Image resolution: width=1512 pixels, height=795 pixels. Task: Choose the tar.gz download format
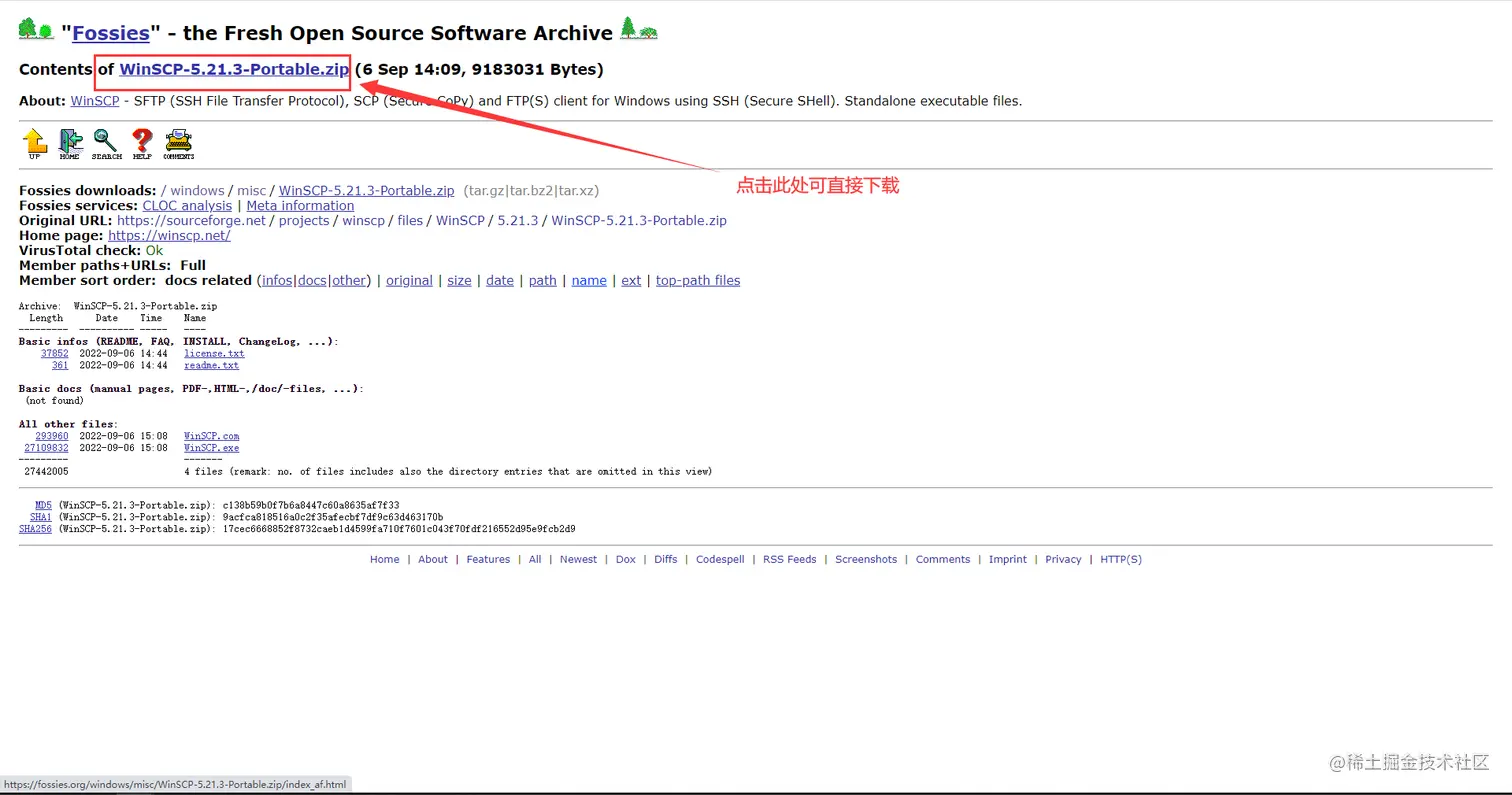click(487, 191)
